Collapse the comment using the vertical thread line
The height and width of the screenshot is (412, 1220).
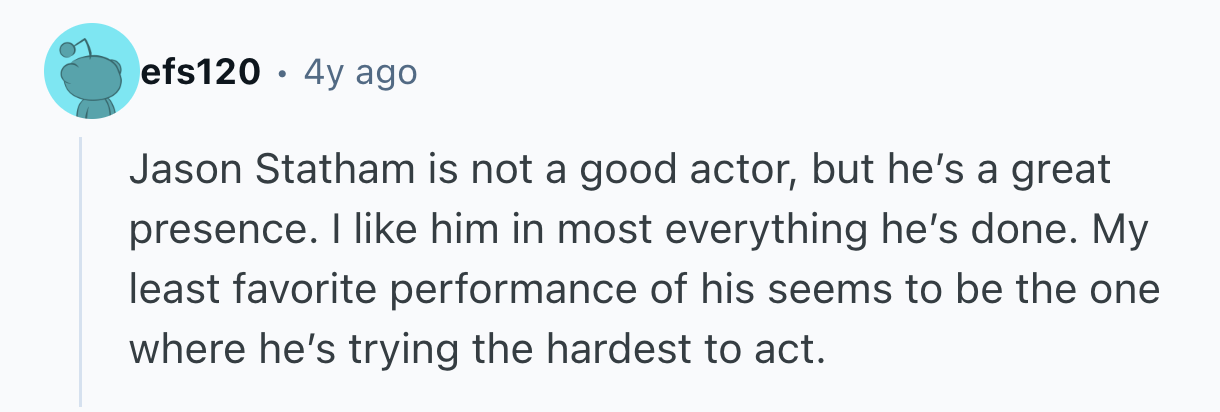(81, 270)
